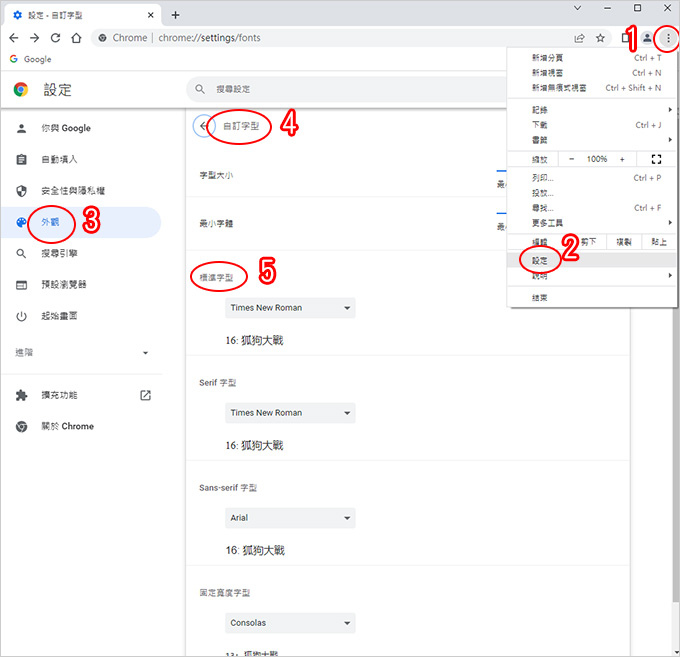Viewport: 680px width, 657px height.
Task: Click the browser window icon beside 預設瀏覽器
Action: pyautogui.click(x=21, y=285)
